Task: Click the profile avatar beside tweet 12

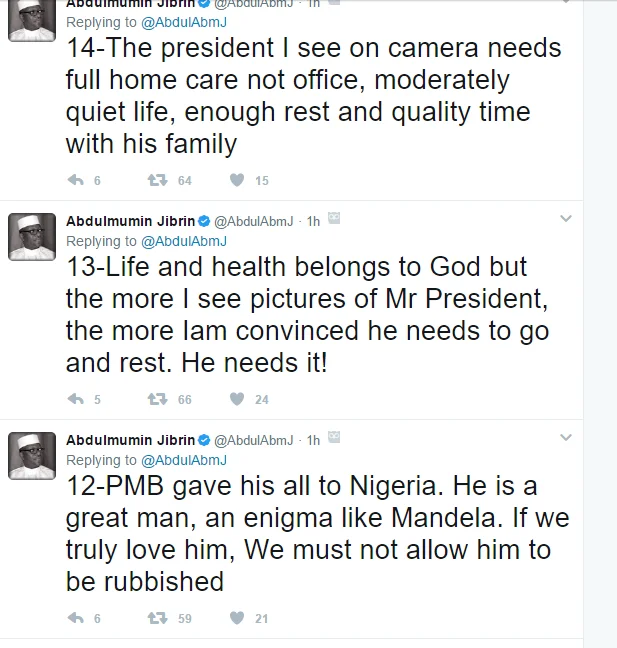Action: point(32,456)
